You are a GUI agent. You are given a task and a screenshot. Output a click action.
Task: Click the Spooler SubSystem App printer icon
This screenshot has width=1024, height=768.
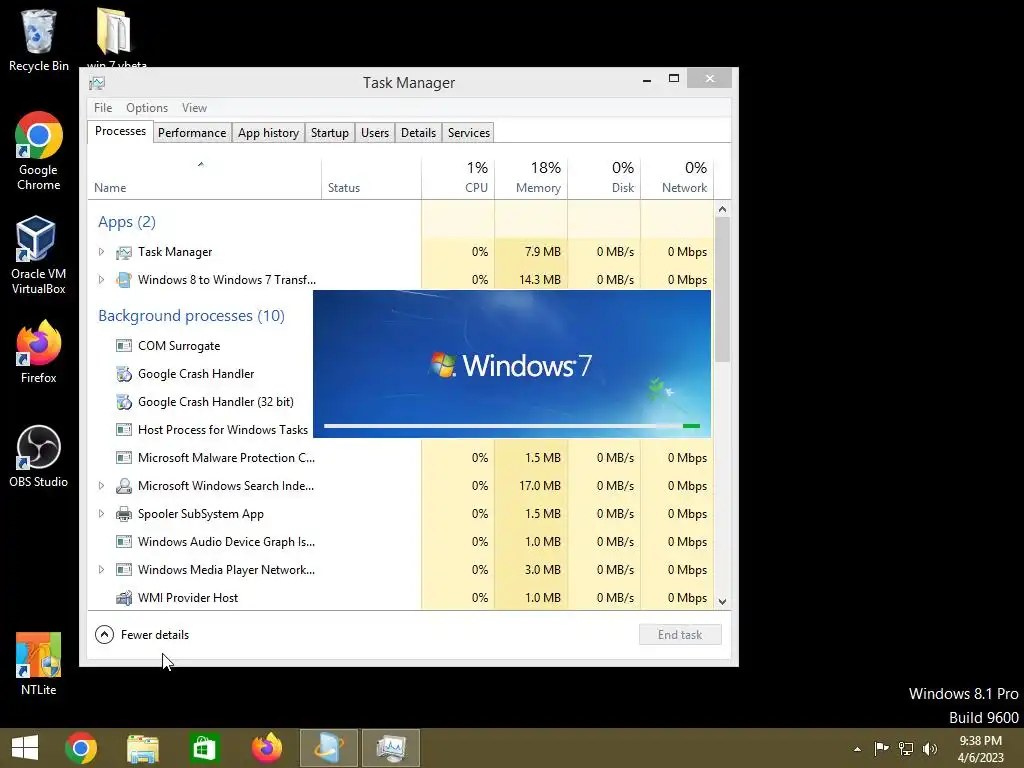[124, 514]
